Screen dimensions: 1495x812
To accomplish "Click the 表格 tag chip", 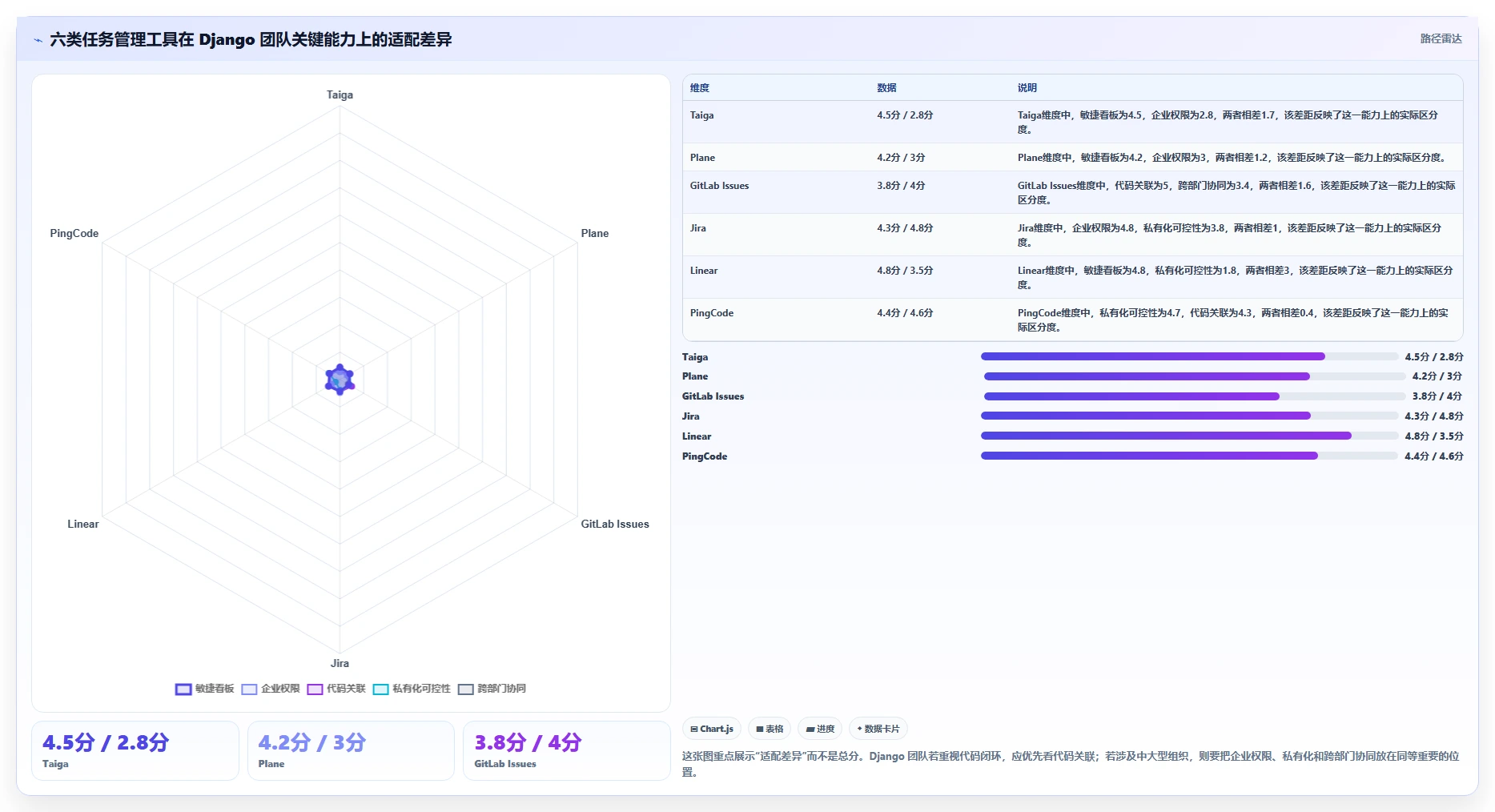I will click(770, 729).
